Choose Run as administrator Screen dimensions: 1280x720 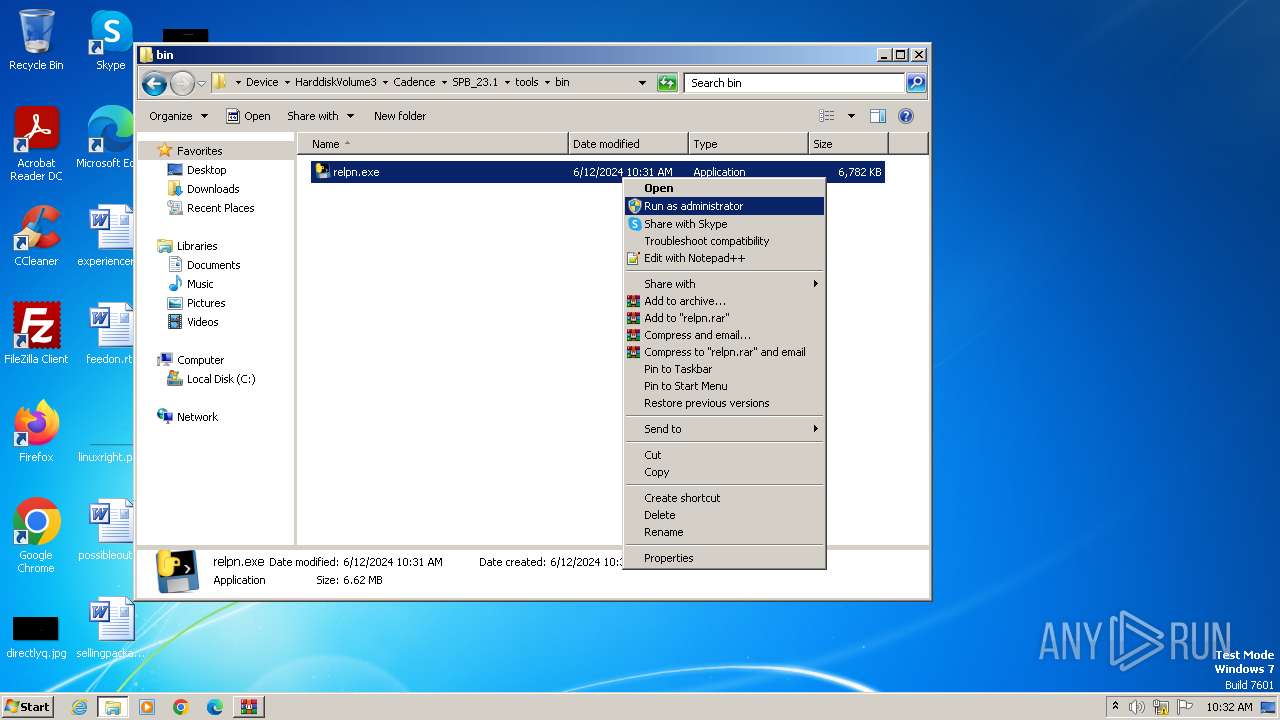coord(724,206)
